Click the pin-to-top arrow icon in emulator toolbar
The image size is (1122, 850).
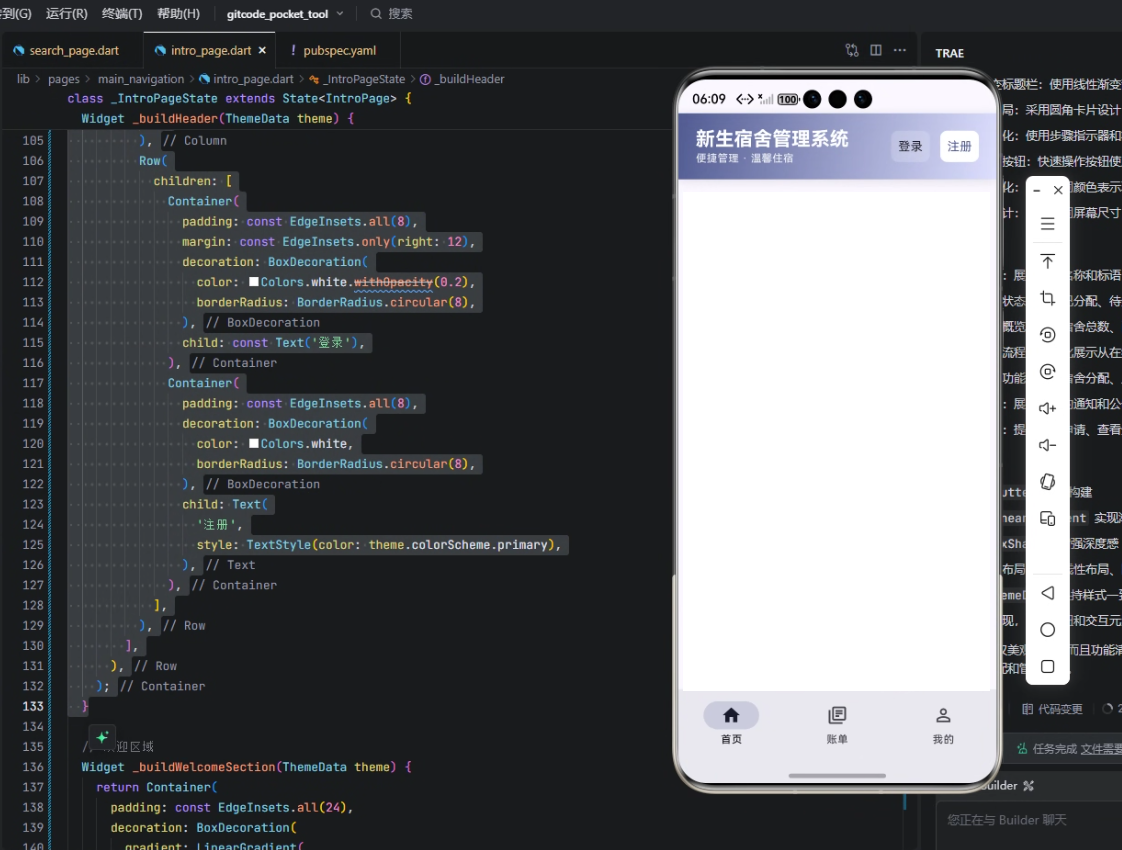1048,261
